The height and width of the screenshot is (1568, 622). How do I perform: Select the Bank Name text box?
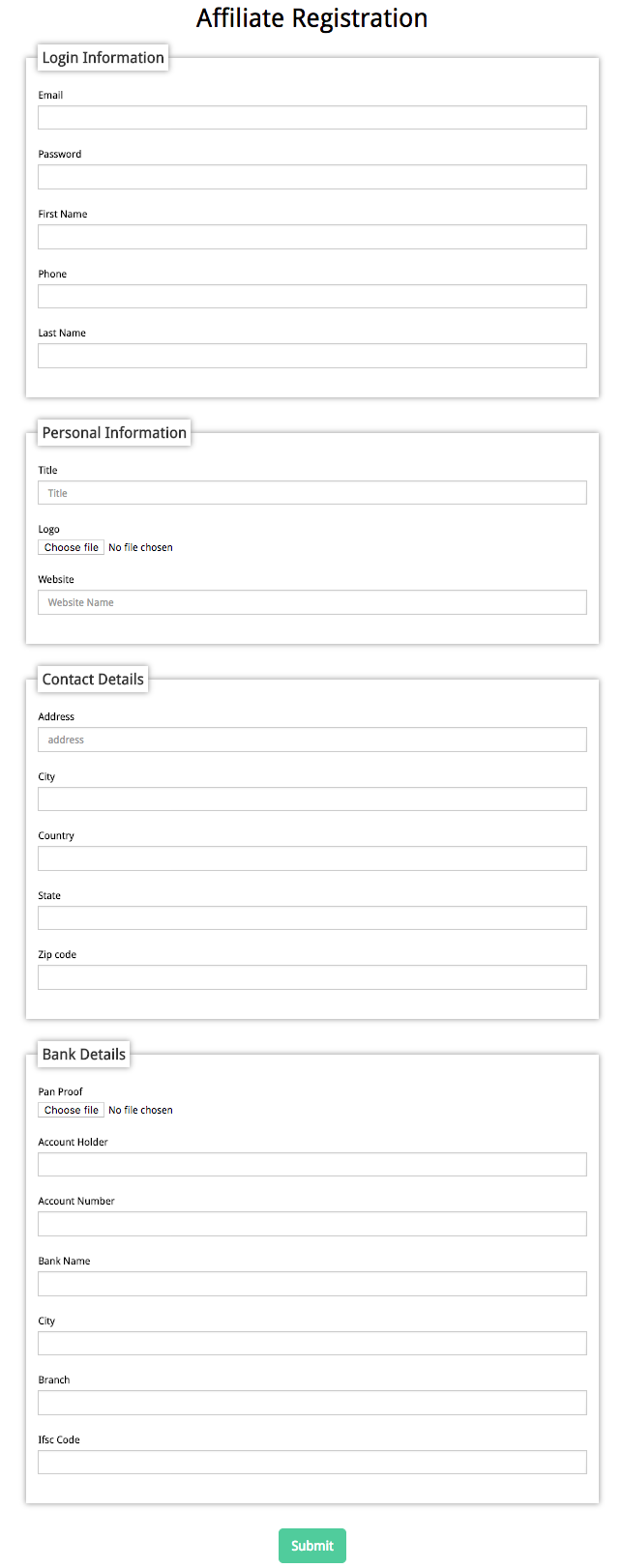(x=311, y=1284)
